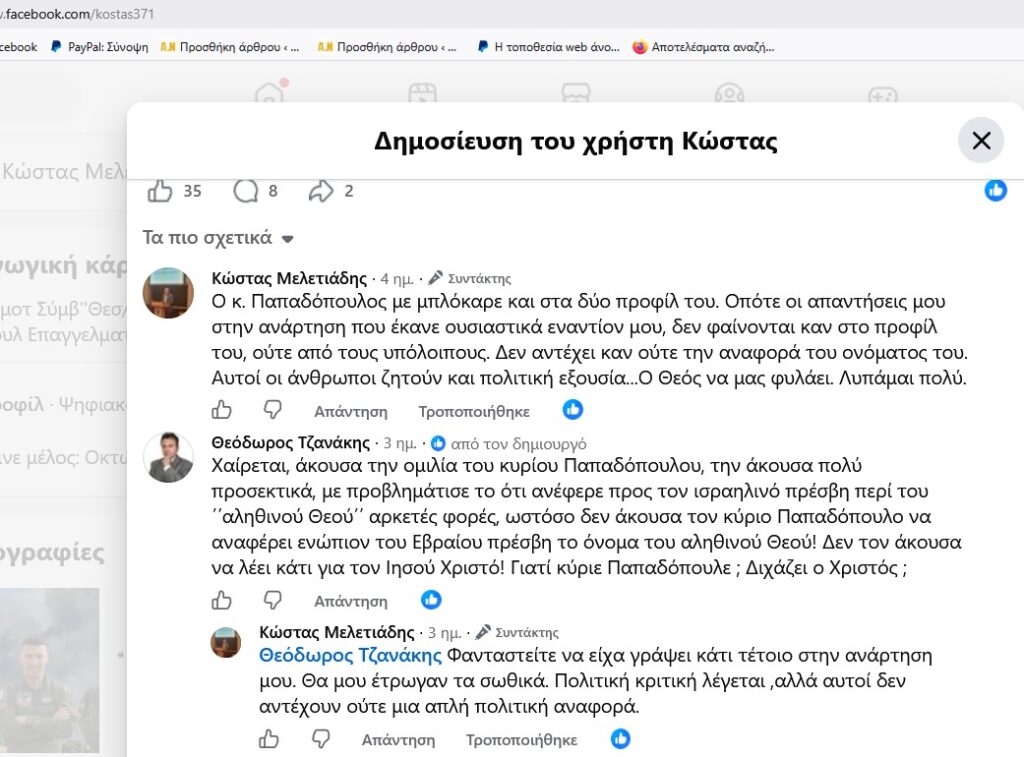This screenshot has height=757, width=1024.
Task: Click the like icon showing 35
Action: [159, 191]
